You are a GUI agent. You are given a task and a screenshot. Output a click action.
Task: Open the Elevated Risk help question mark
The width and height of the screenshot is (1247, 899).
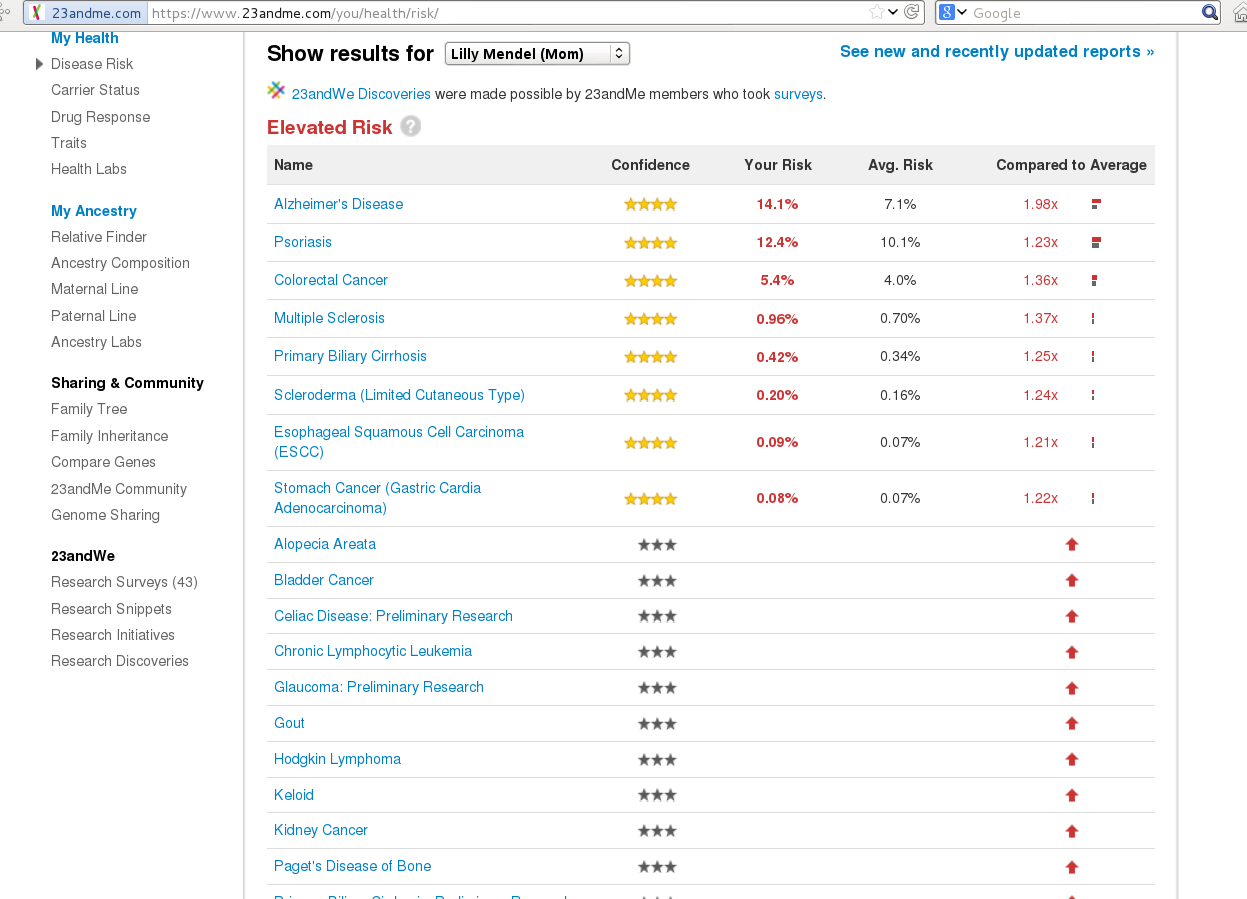click(410, 126)
